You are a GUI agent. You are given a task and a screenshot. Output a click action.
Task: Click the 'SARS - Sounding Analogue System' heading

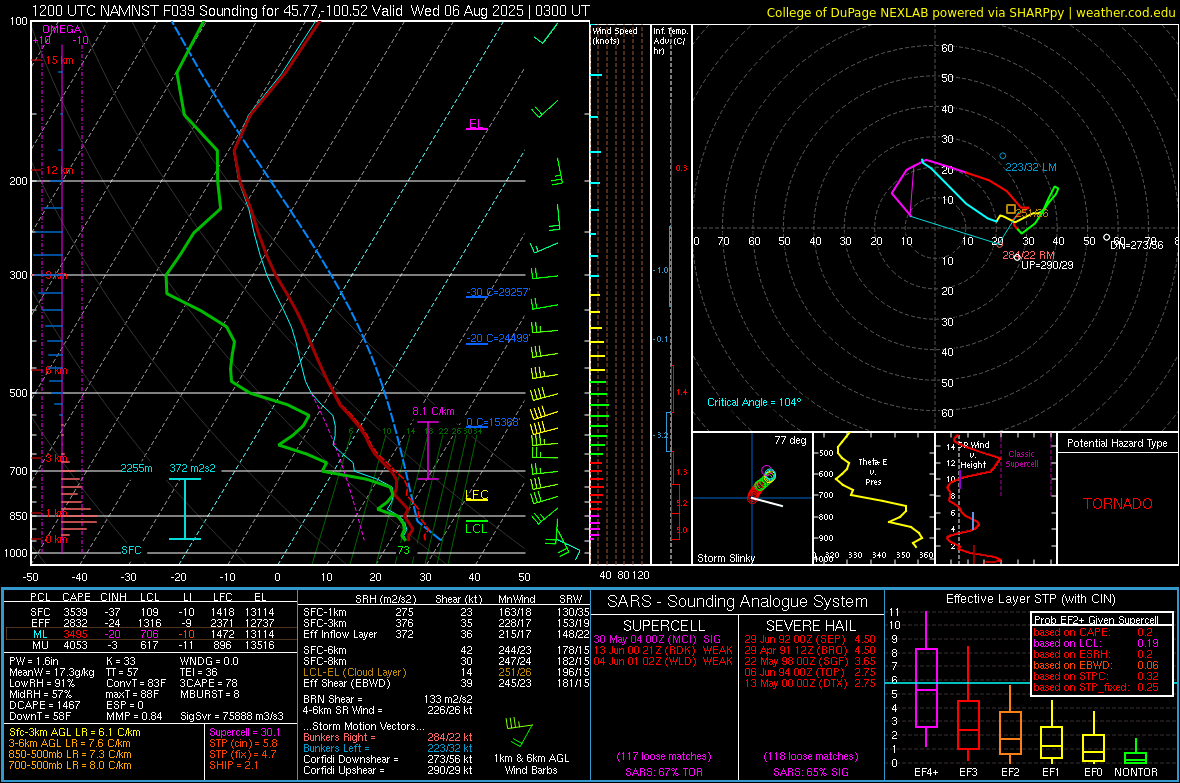coord(738,602)
